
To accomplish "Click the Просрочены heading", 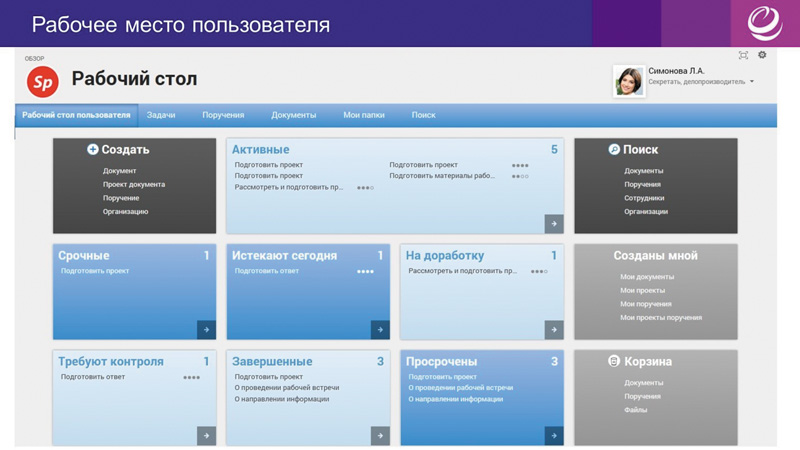I will [x=441, y=362].
